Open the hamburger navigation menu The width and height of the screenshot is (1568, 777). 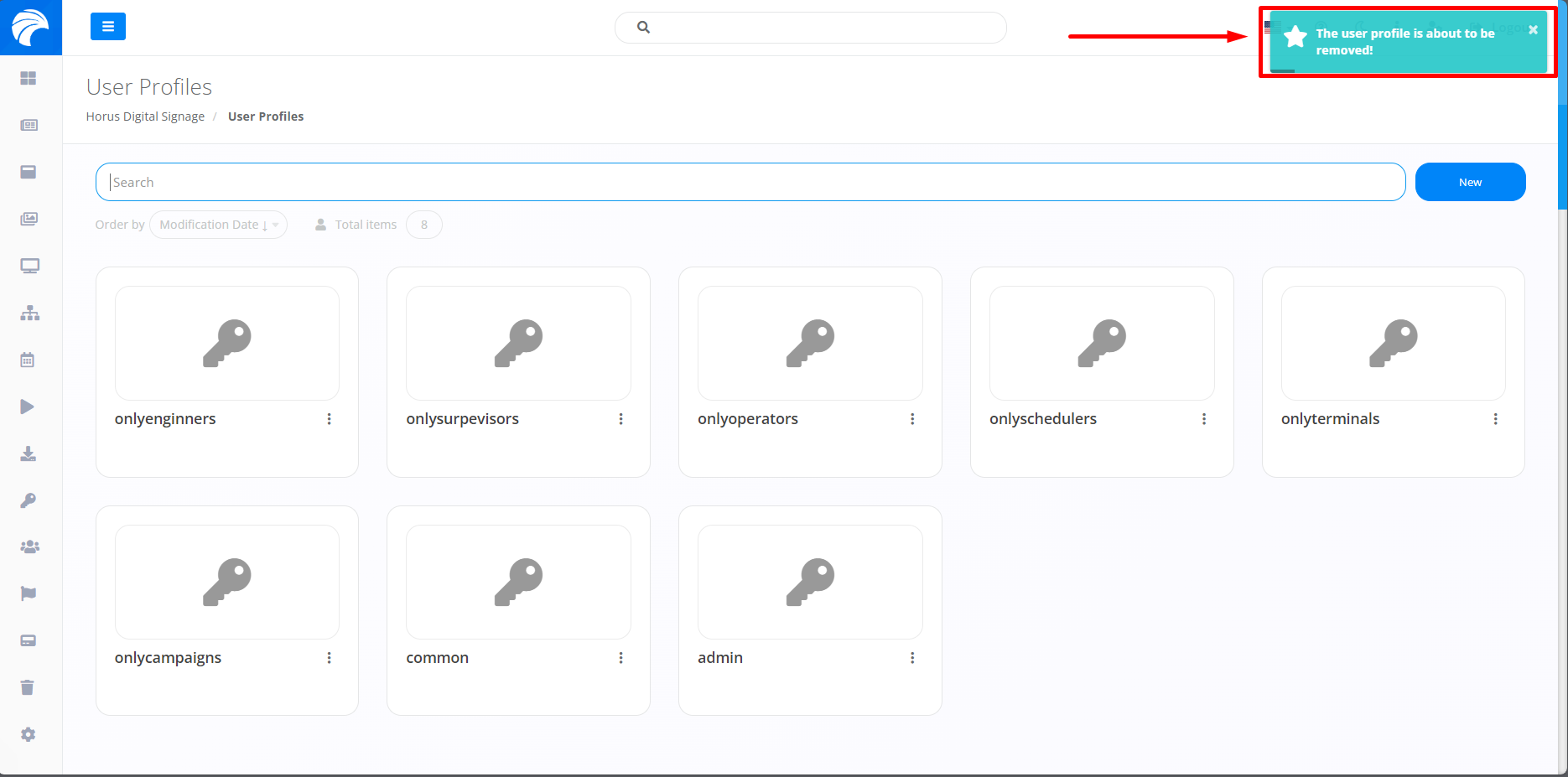107,26
